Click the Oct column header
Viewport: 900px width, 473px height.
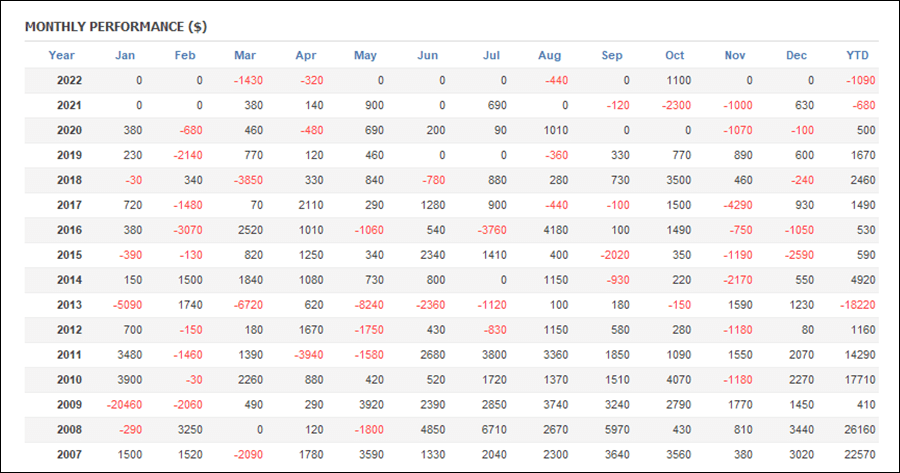click(674, 55)
